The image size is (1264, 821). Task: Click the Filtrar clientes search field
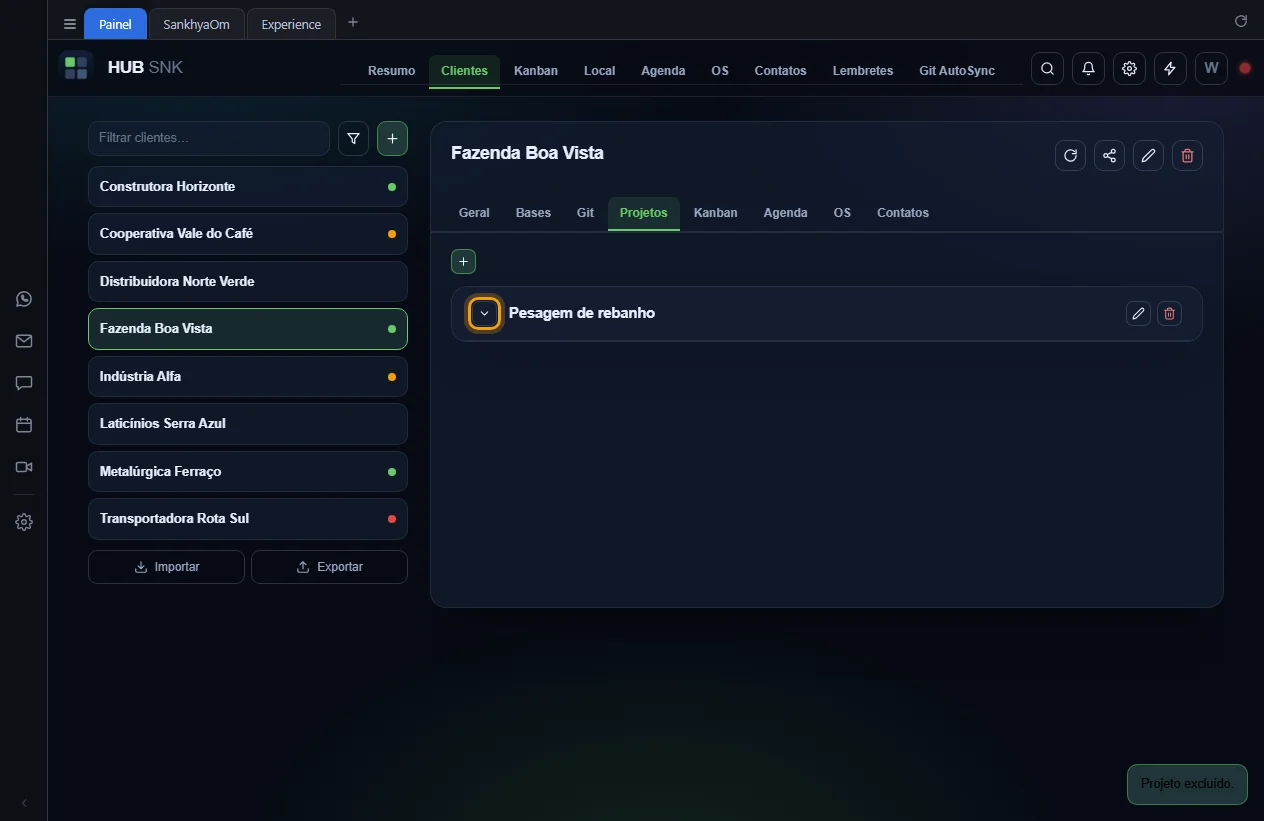tap(209, 138)
